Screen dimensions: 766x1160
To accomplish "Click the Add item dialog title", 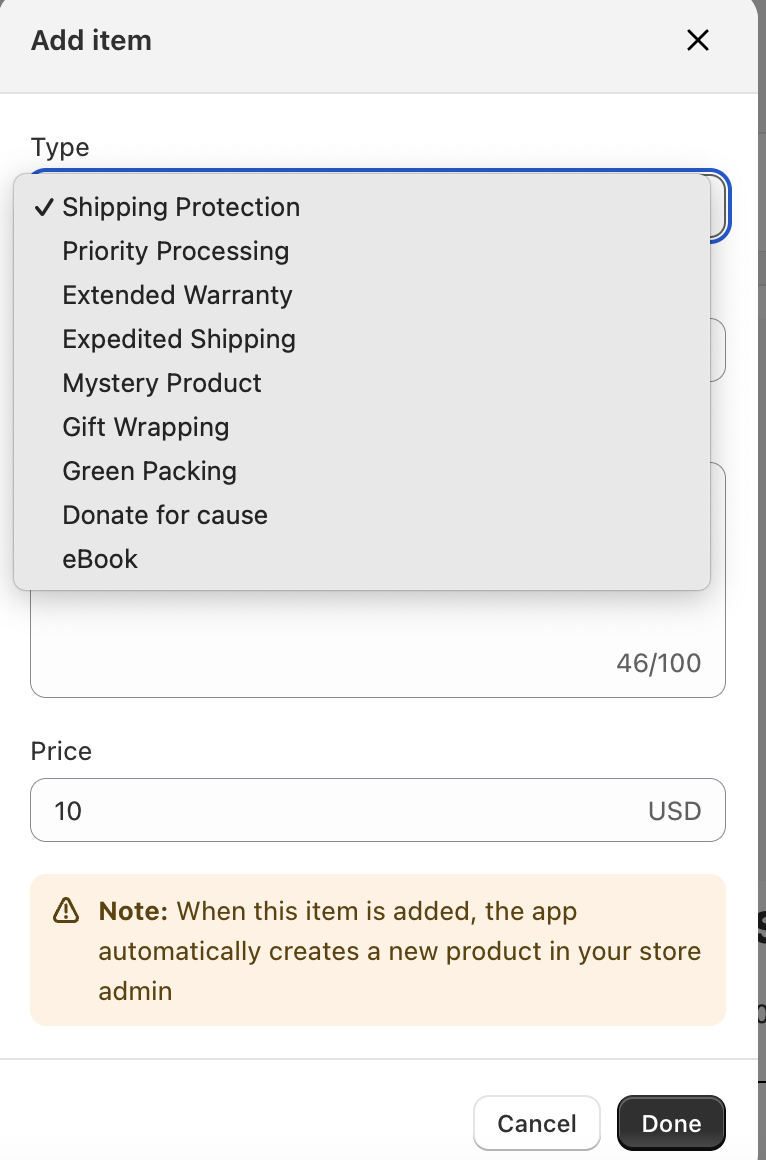I will pyautogui.click(x=91, y=41).
